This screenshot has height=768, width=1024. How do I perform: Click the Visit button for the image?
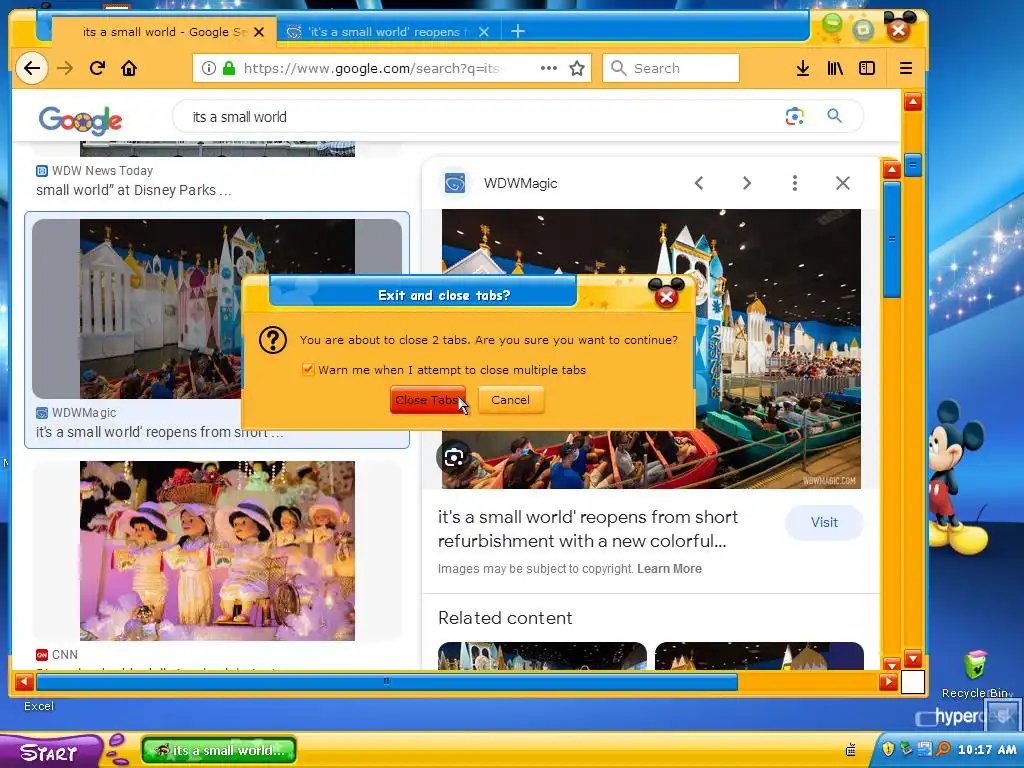click(824, 522)
